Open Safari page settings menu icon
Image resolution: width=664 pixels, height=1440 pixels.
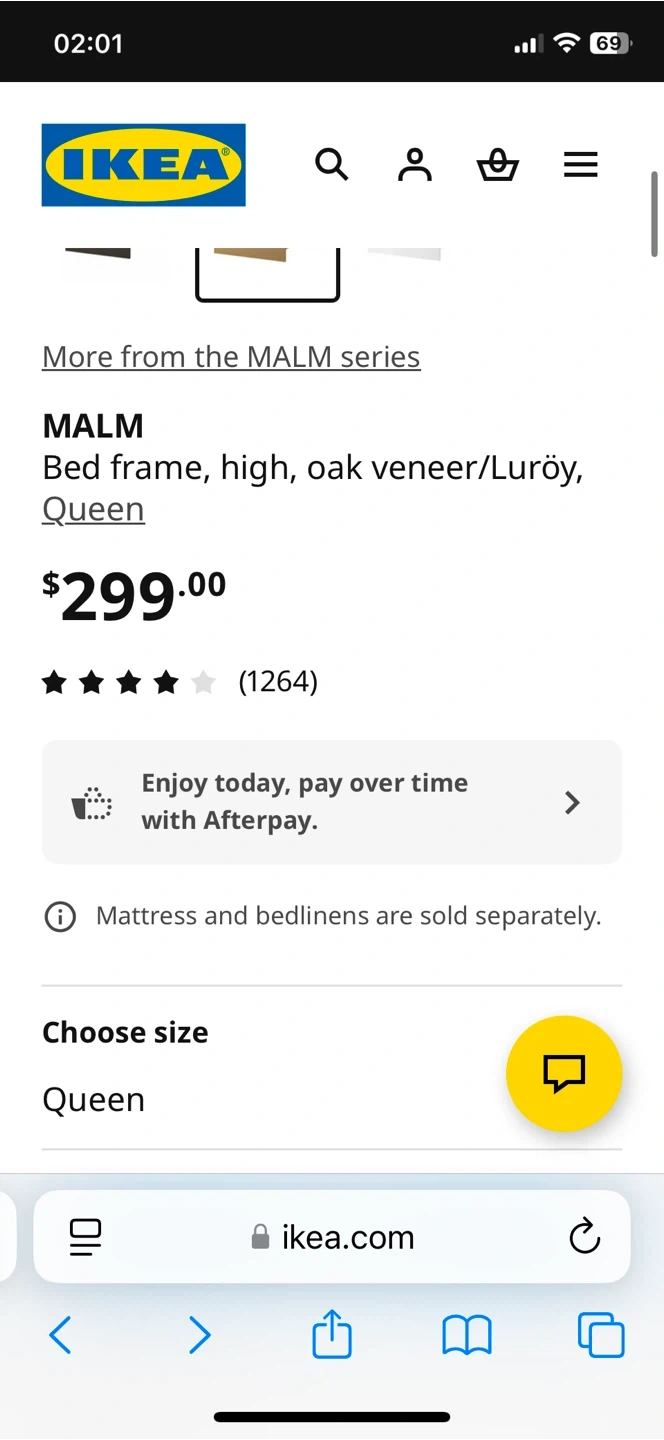pyautogui.click(x=85, y=1237)
